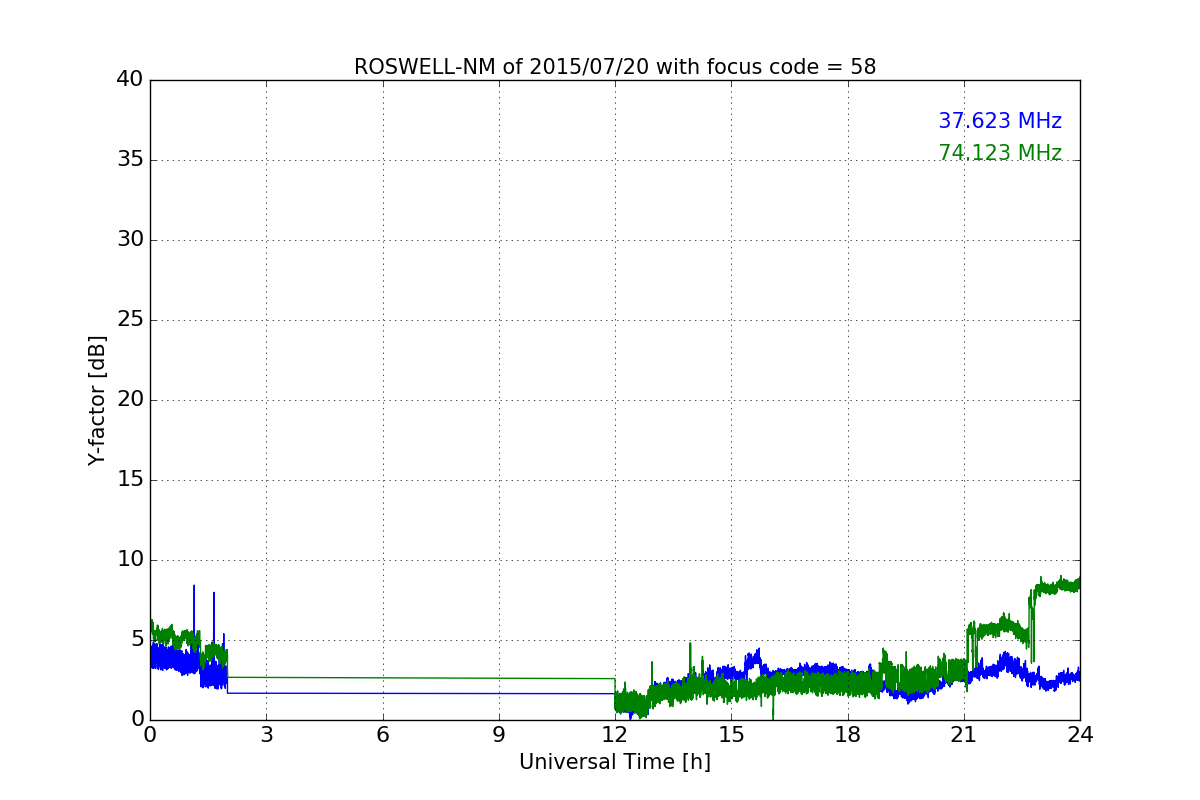Select the plot title ROSWELL-NM of 2015/07/20
The height and width of the screenshot is (800, 1200).
click(615, 67)
